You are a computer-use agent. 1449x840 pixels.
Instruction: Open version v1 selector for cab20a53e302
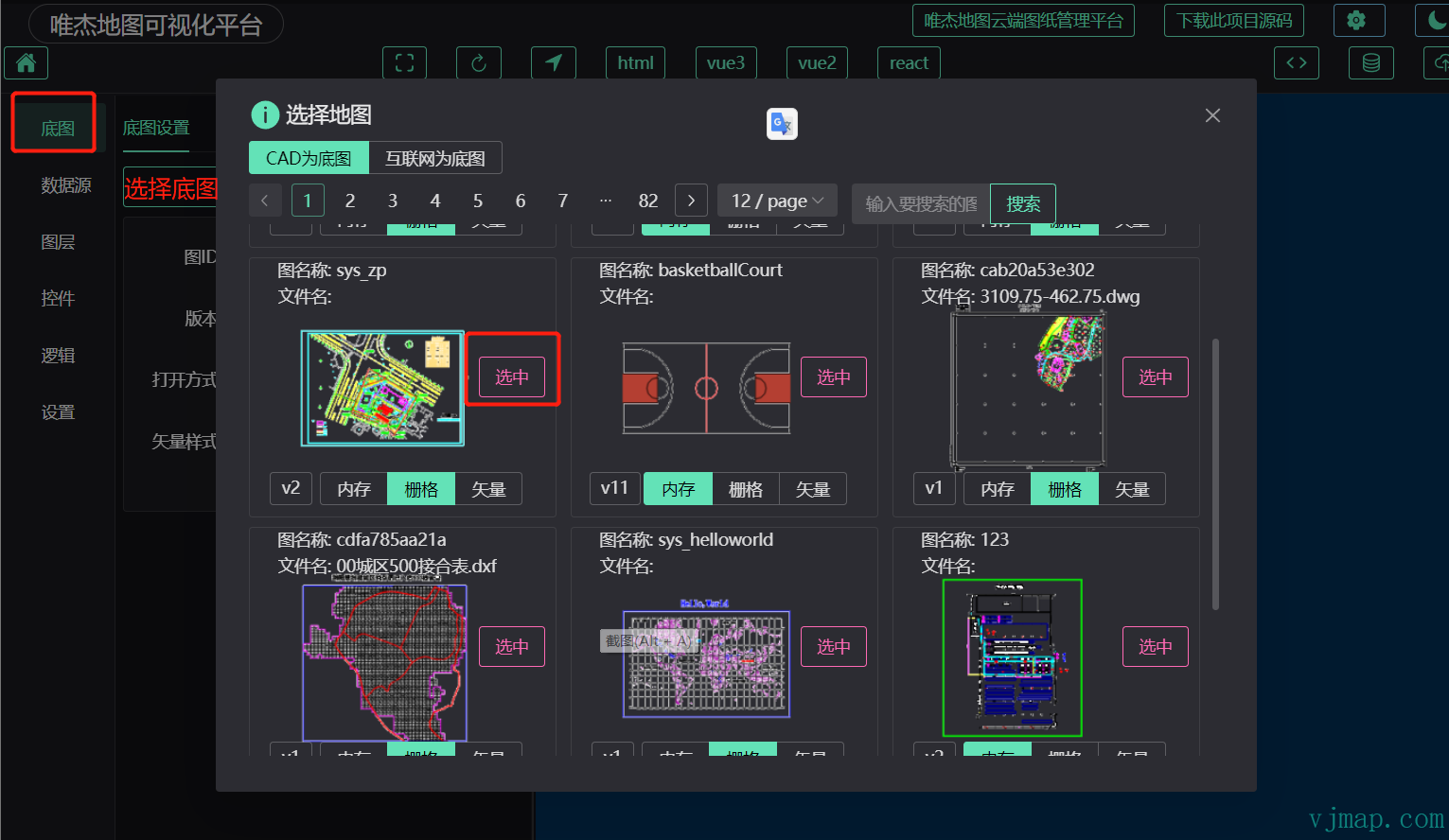click(x=934, y=488)
